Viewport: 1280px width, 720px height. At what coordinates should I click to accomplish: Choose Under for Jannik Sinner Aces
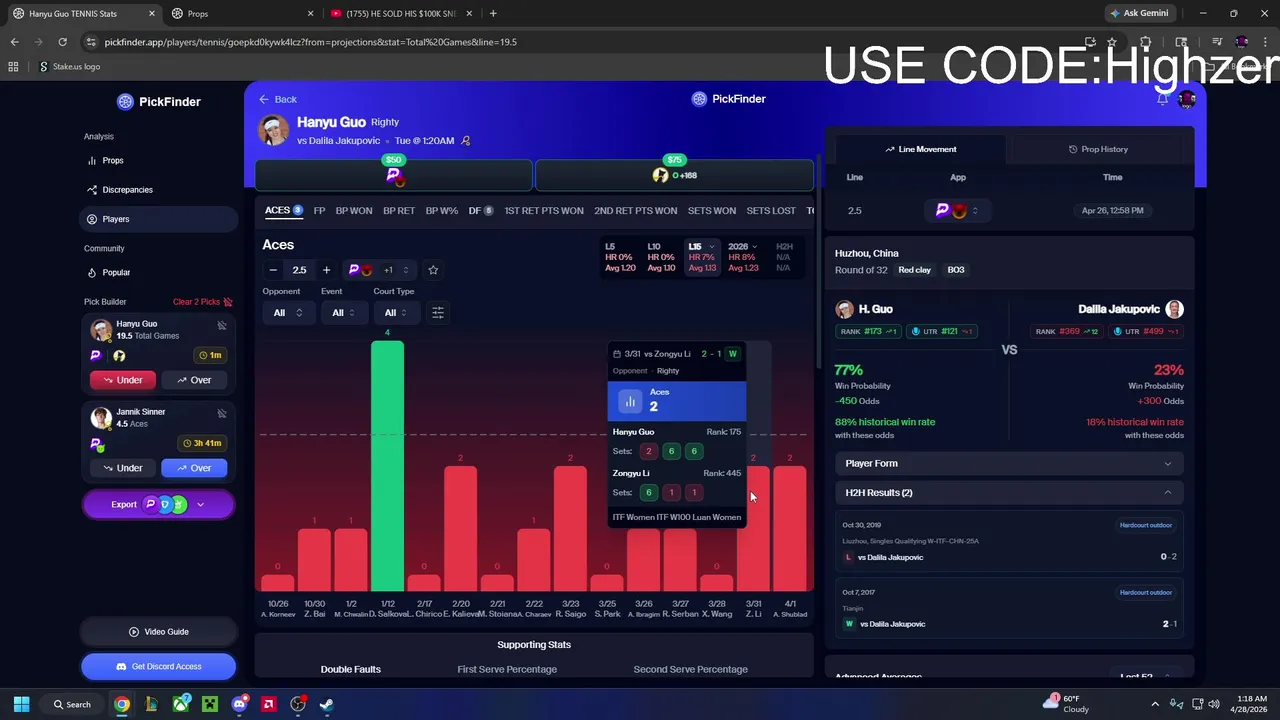(x=123, y=468)
